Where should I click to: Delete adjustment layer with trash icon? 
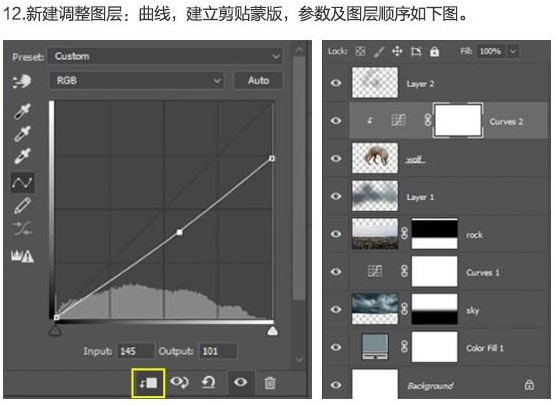pos(270,383)
